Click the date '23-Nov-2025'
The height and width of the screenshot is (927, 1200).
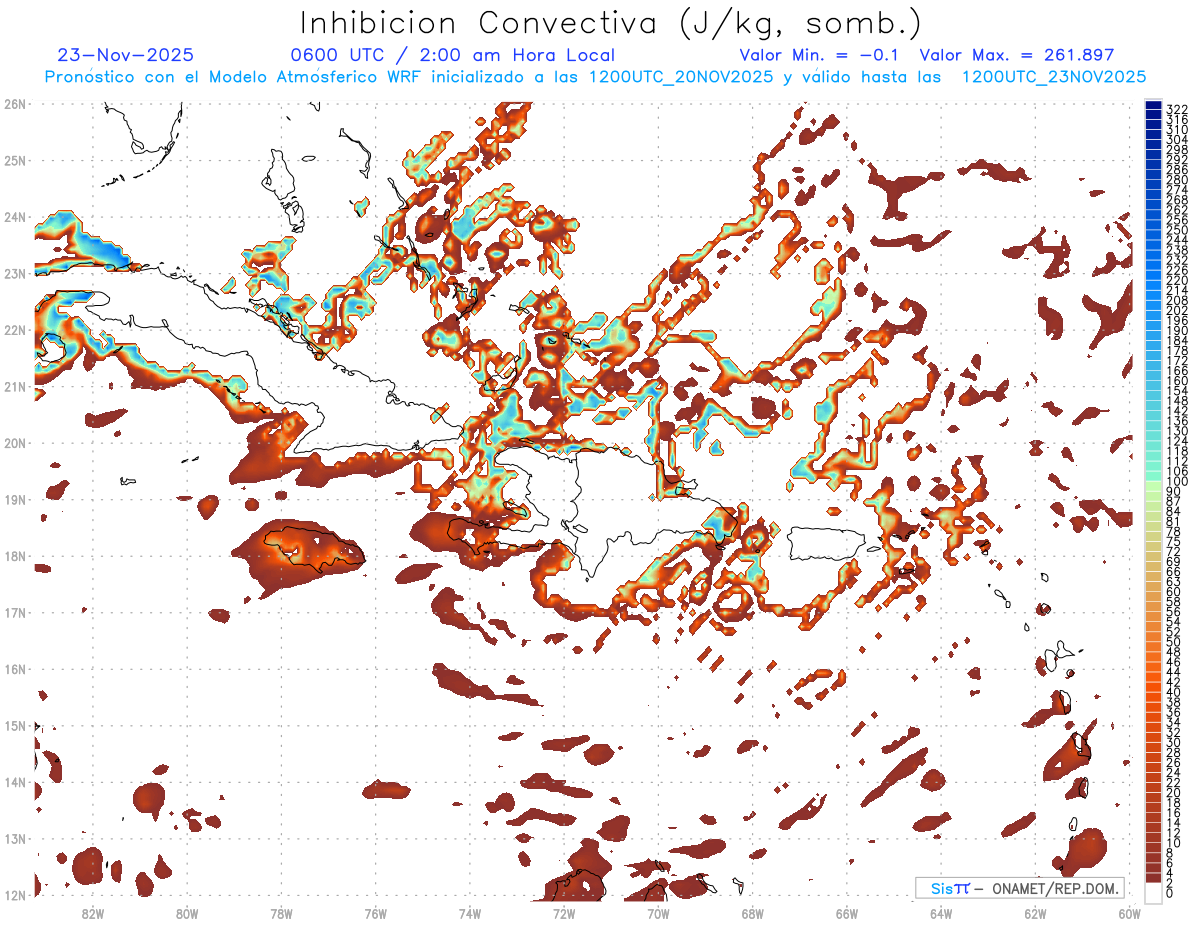pos(126,56)
